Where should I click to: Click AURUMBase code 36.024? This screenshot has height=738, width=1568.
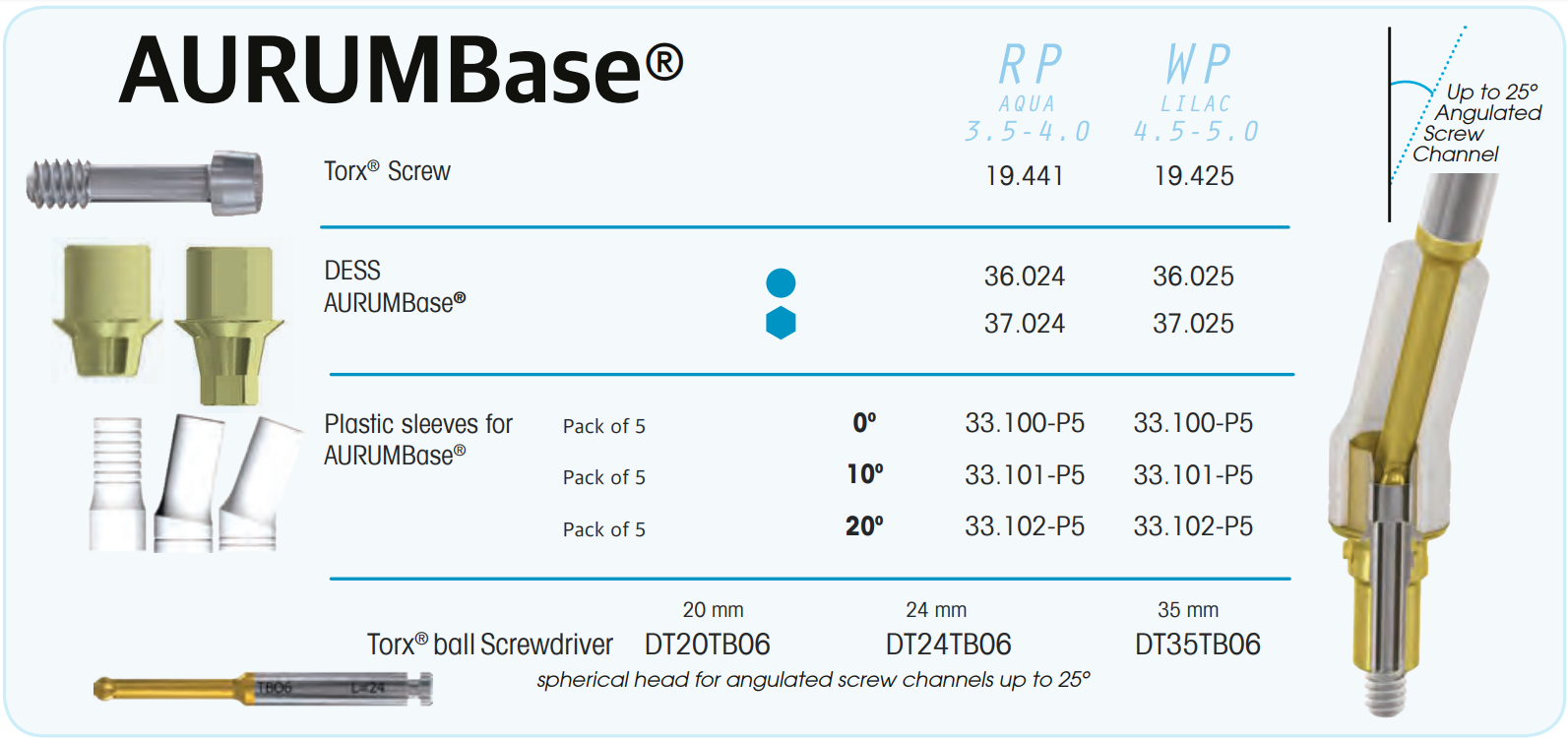click(x=1025, y=277)
